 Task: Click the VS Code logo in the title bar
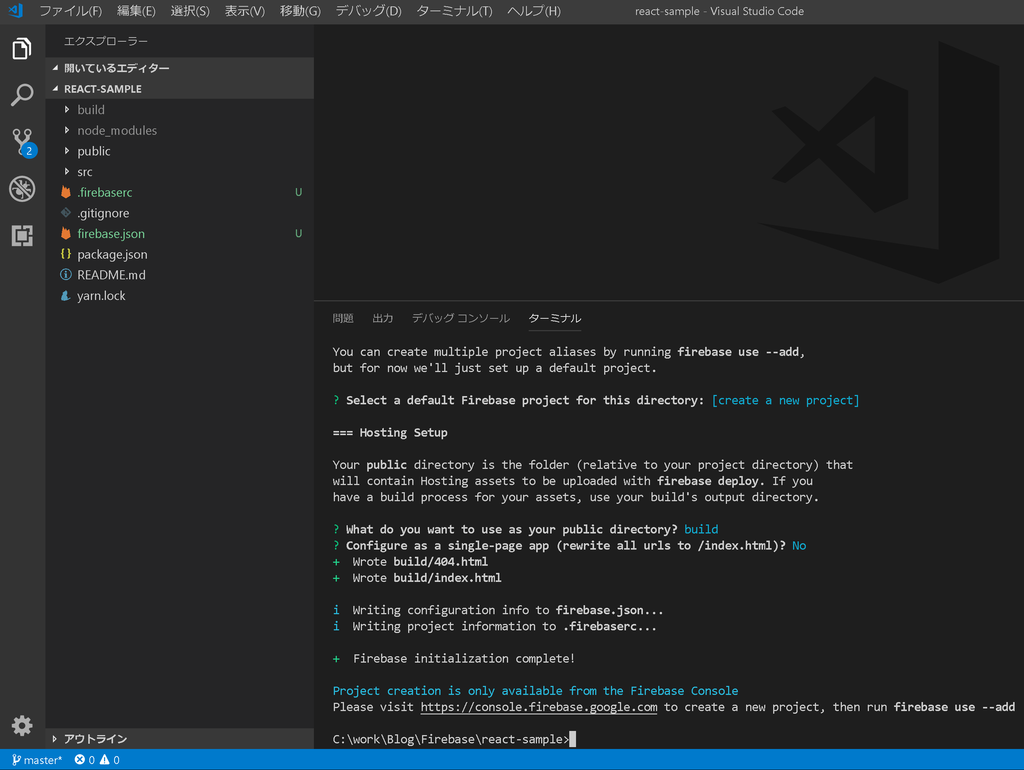pos(14,11)
